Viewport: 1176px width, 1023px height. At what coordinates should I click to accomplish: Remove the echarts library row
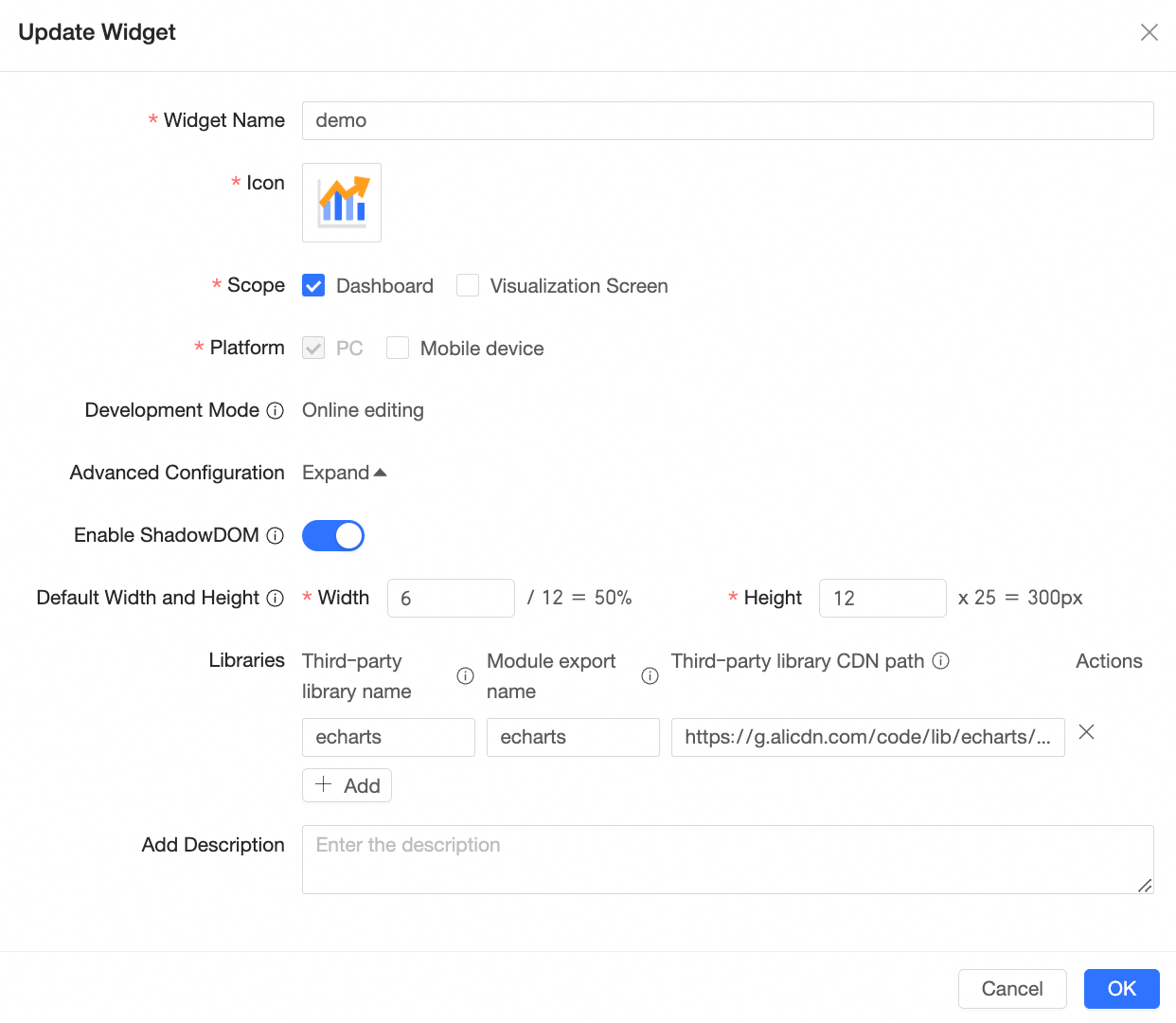coord(1087,732)
